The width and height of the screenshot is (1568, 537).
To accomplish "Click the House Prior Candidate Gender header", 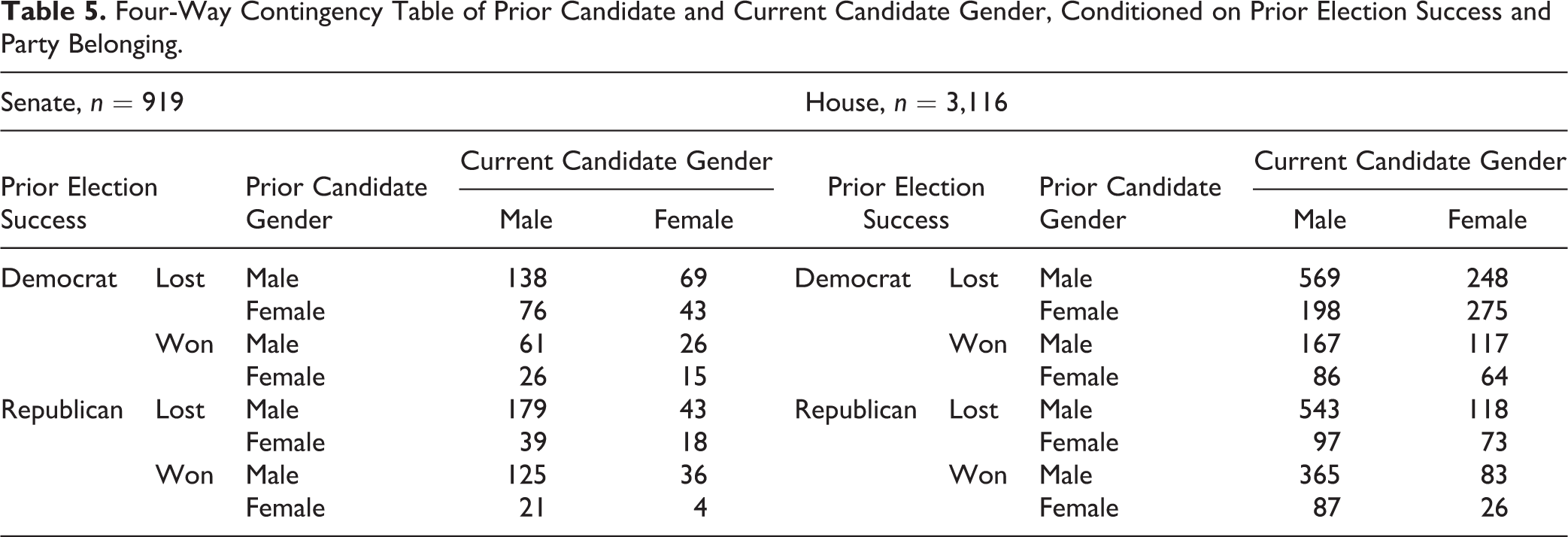I will point(1130,203).
